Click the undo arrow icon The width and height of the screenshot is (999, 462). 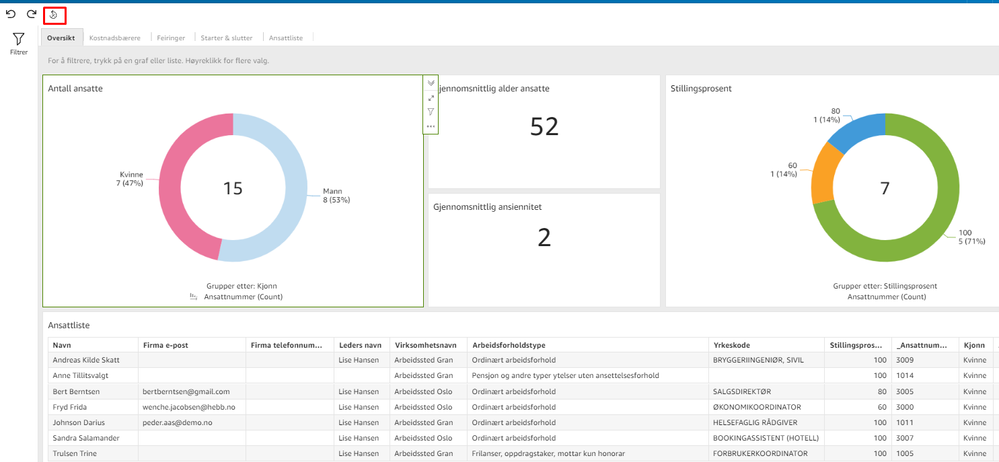pyautogui.click(x=12, y=15)
